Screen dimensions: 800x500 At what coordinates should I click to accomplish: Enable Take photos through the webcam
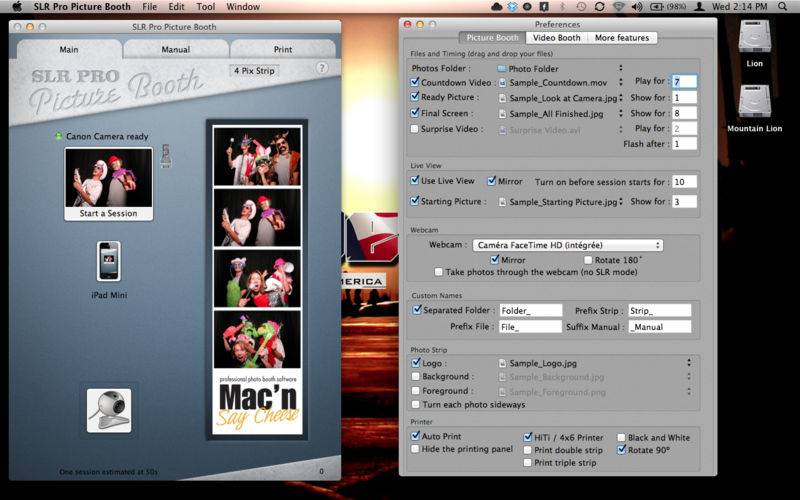[439, 272]
